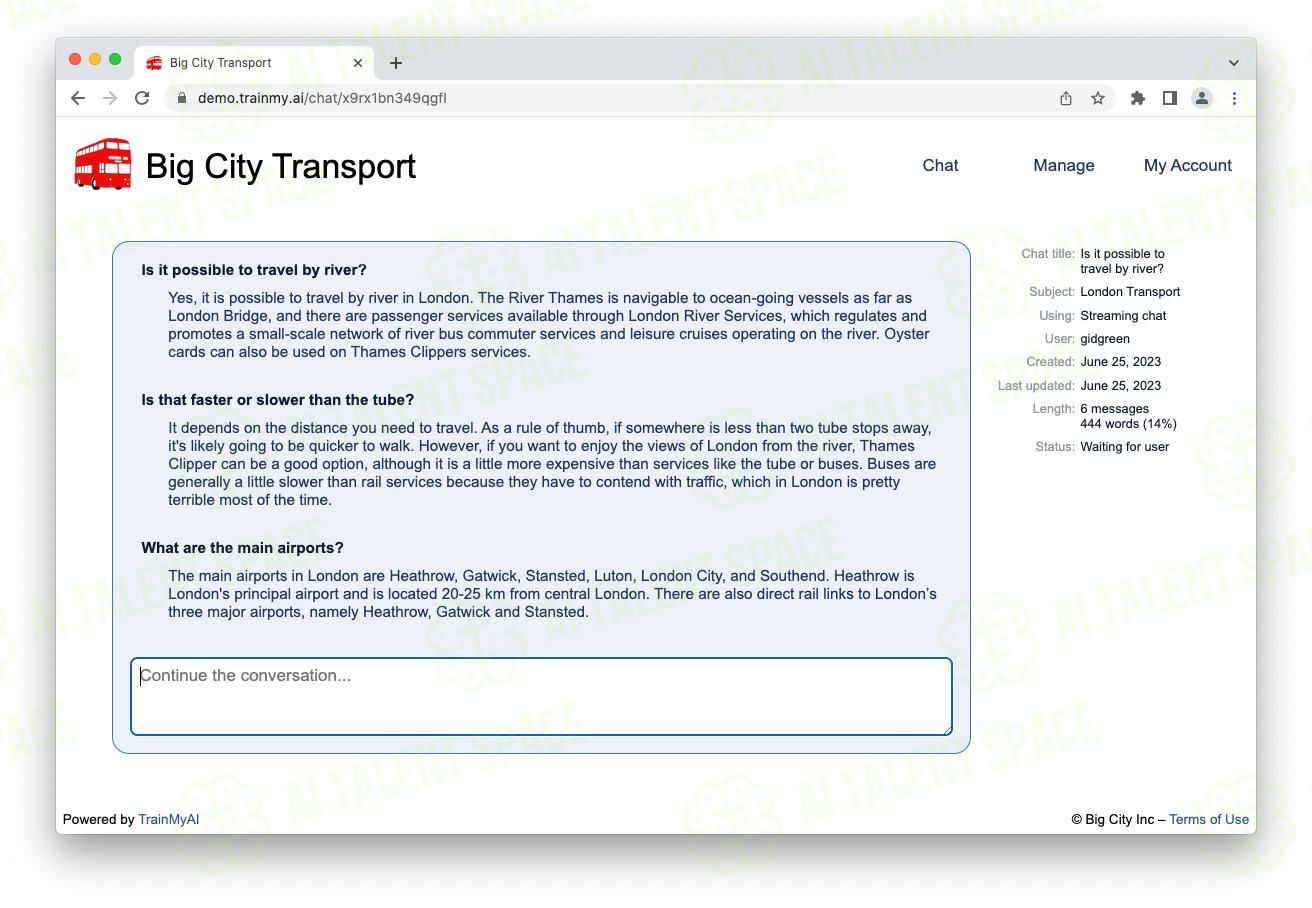
Task: Click the 'Powered by' footer text
Action: click(x=98, y=820)
